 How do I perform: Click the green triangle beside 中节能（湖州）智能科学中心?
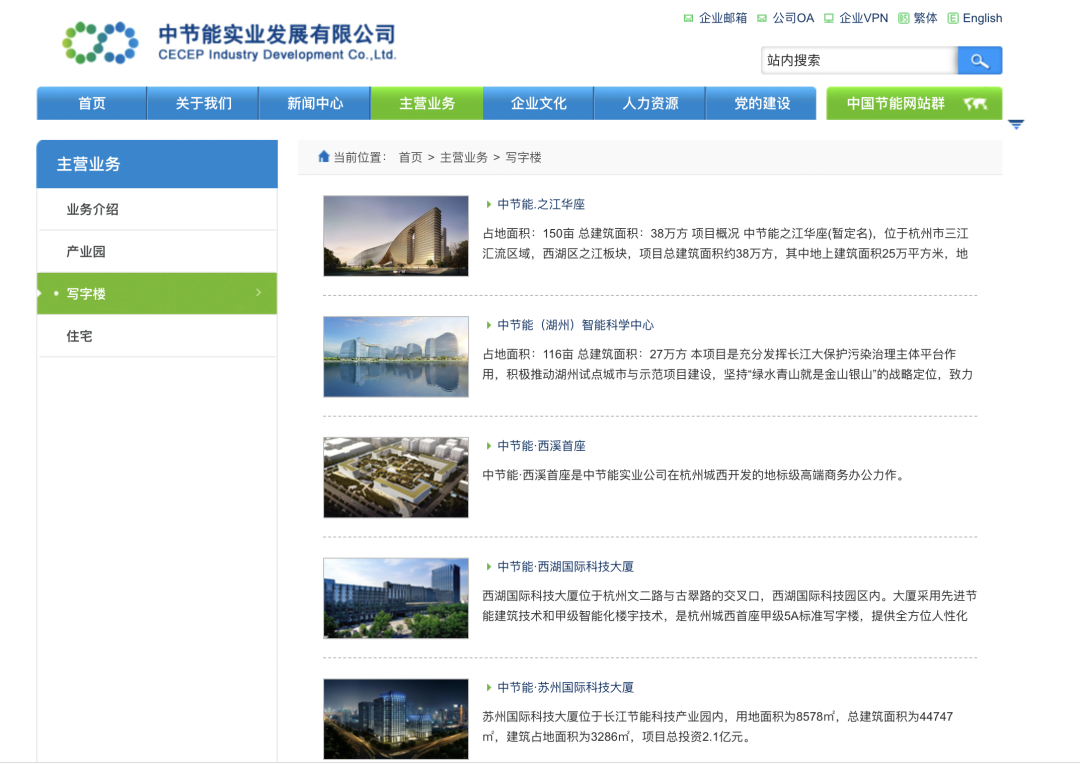pyautogui.click(x=488, y=325)
